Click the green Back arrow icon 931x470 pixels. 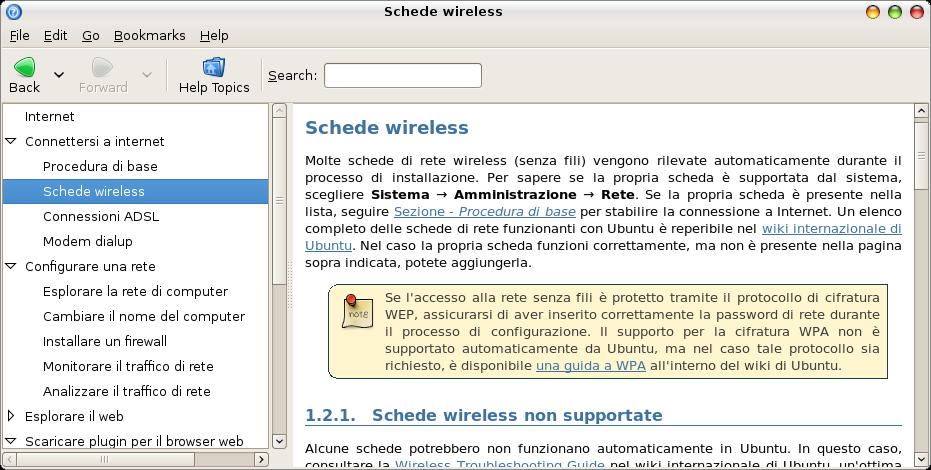coord(24,67)
